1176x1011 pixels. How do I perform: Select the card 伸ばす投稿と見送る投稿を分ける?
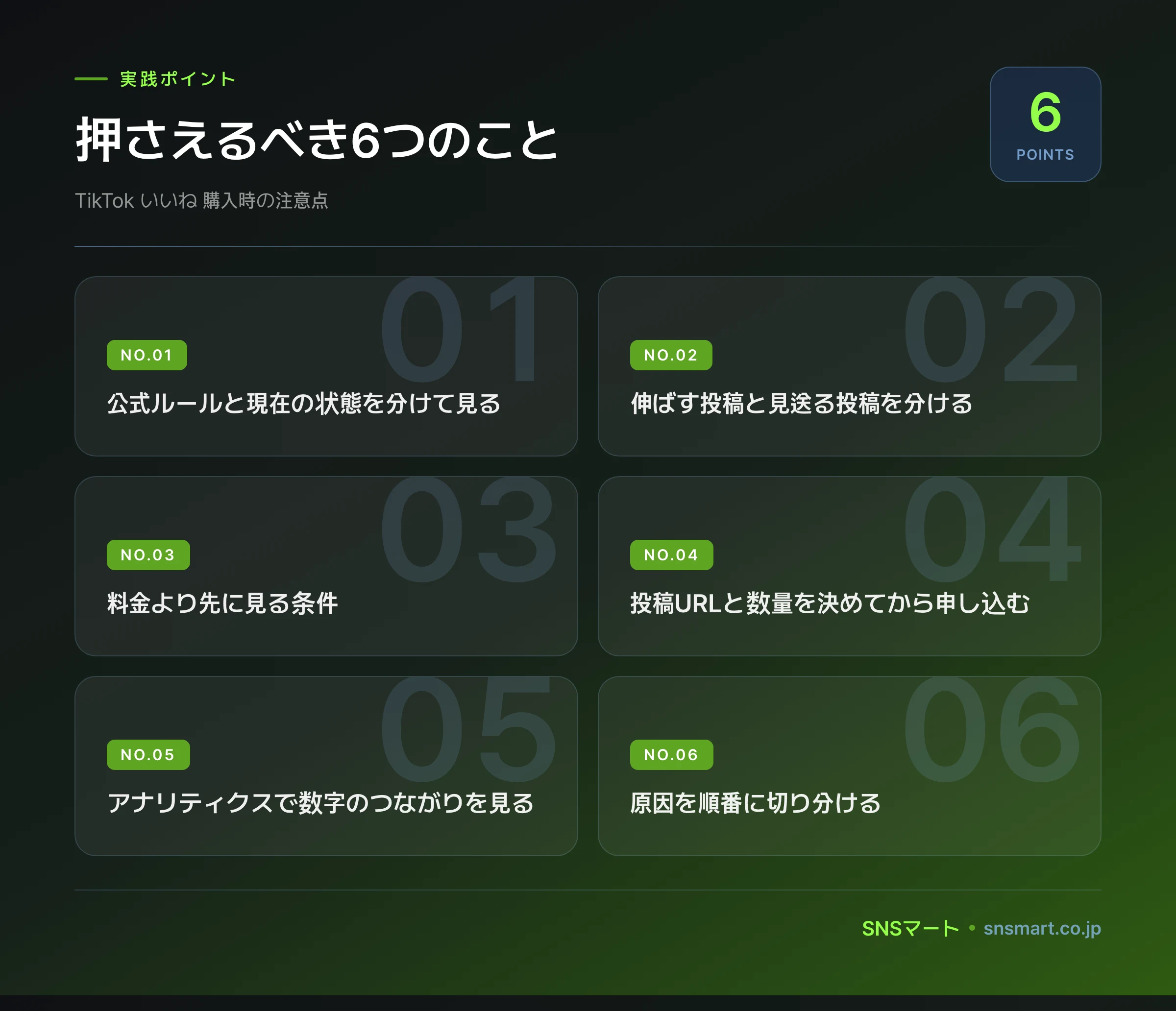pos(849,366)
